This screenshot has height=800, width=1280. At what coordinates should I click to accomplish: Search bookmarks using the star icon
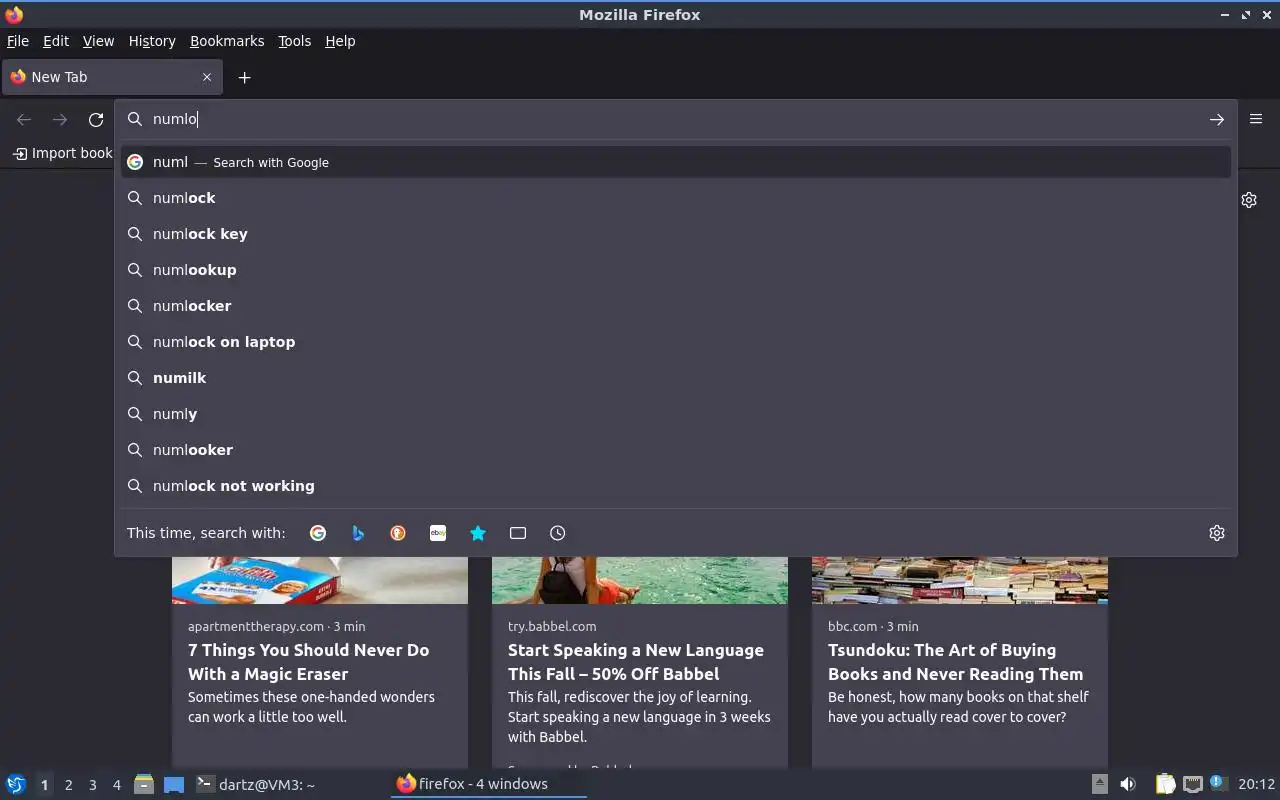click(x=478, y=533)
